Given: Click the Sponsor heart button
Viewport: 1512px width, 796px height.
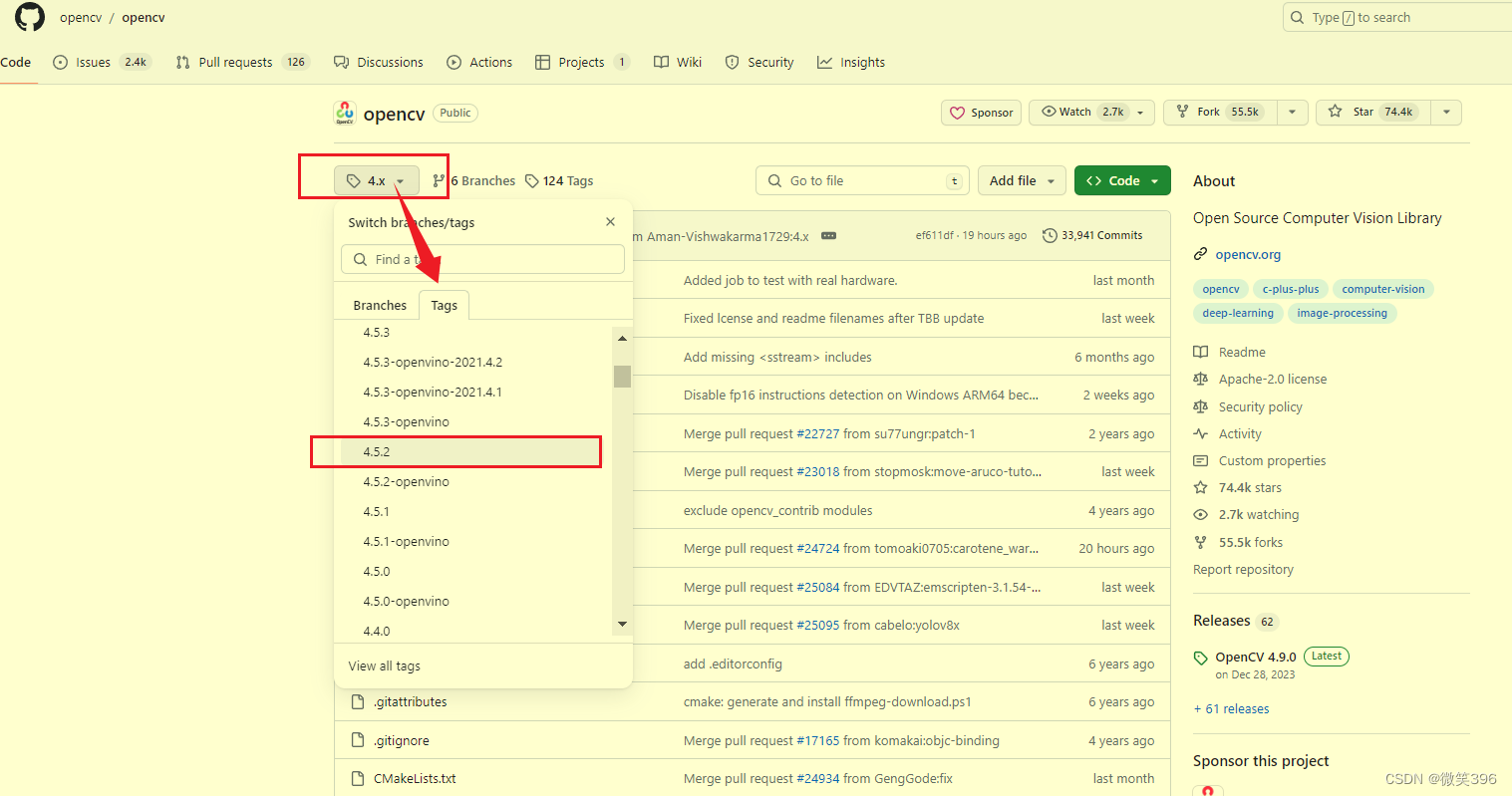Looking at the screenshot, I should 981,113.
